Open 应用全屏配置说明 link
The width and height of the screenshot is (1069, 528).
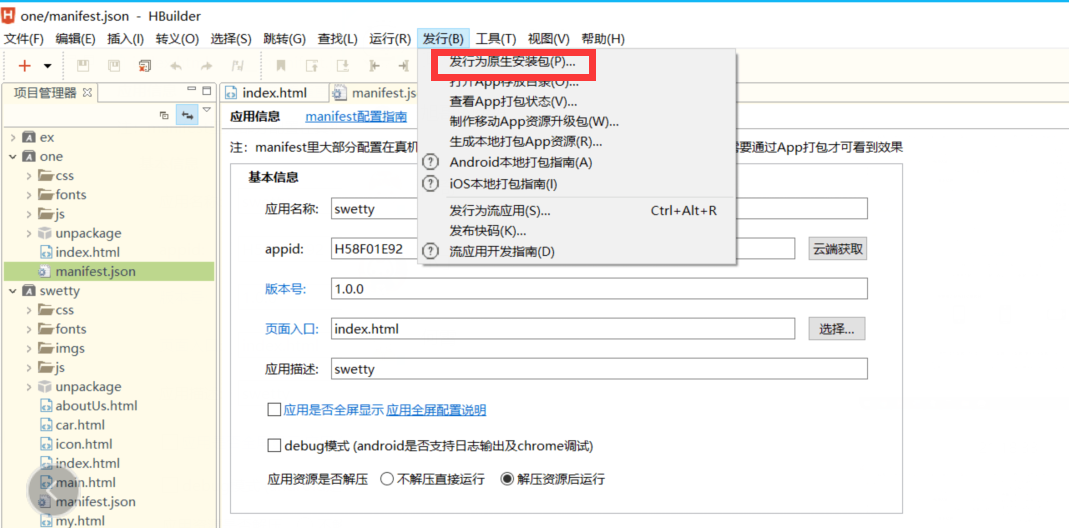point(436,410)
